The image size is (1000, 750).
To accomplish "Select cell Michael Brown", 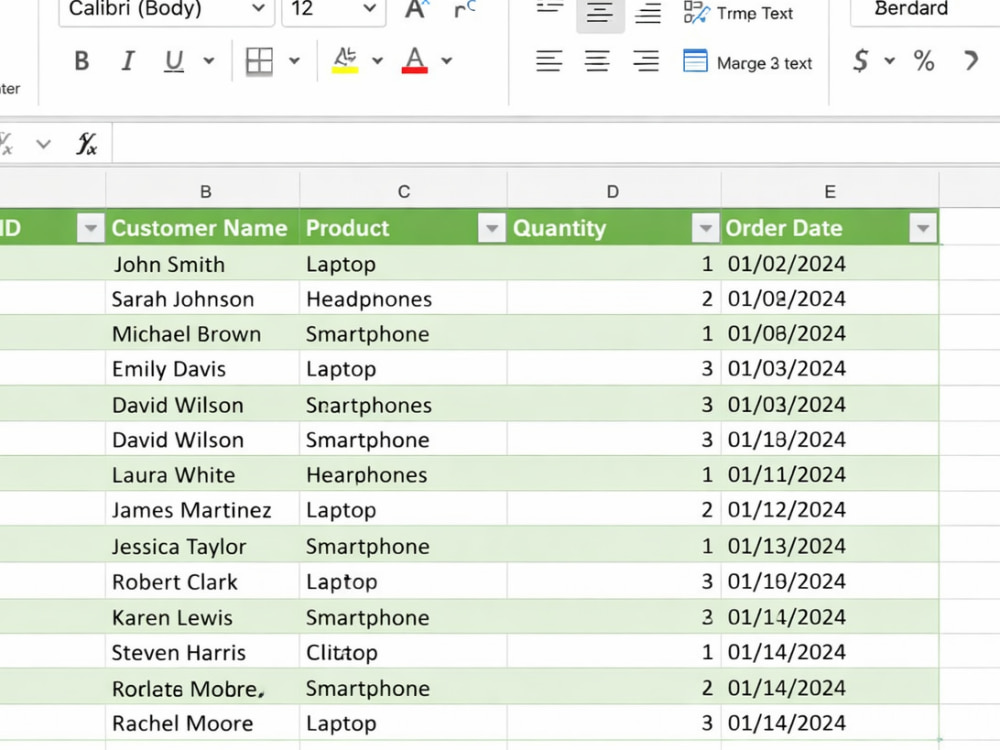I will pos(203,334).
